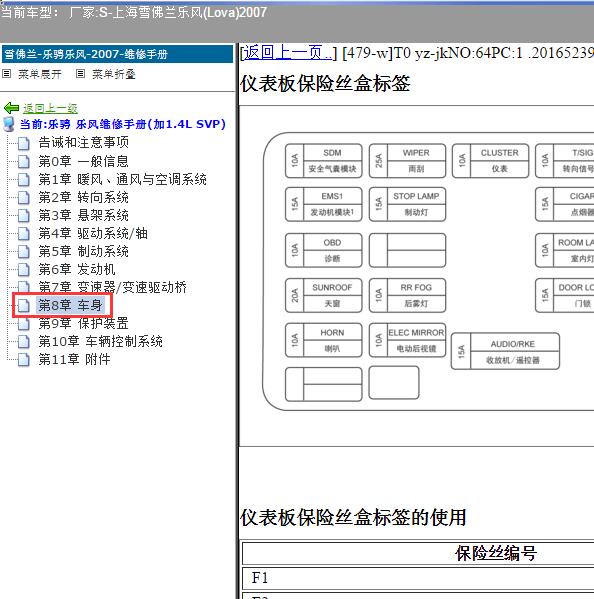Click page icon beside 第10章 车辆控制系统
The image size is (594, 599).
click(x=24, y=342)
